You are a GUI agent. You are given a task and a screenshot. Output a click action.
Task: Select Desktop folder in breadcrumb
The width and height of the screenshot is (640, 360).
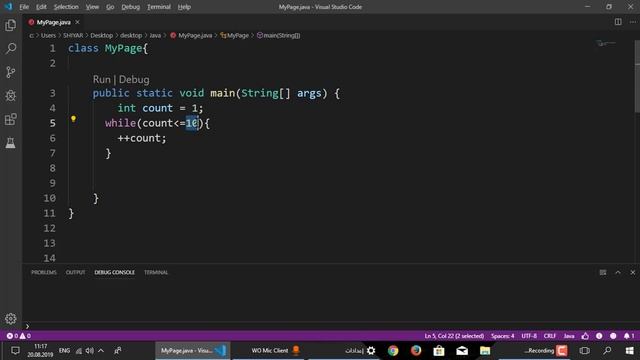point(102,36)
